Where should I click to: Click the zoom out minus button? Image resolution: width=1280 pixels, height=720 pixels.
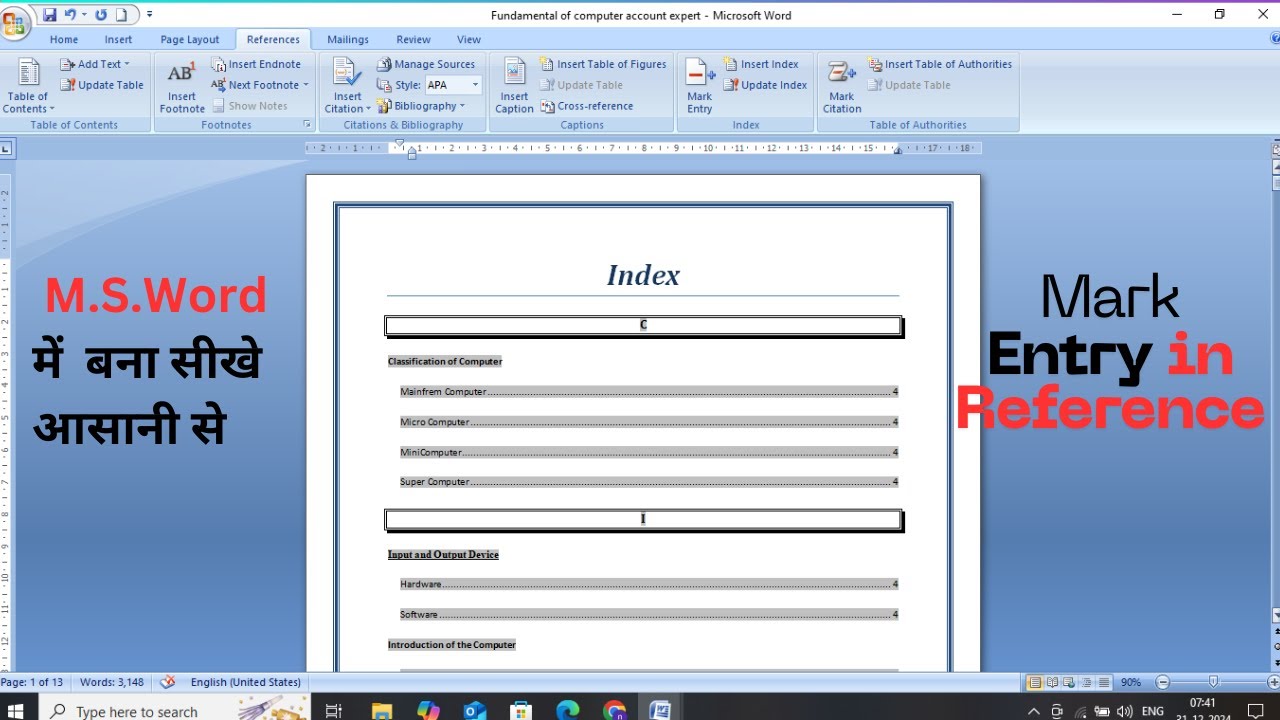(x=1162, y=682)
